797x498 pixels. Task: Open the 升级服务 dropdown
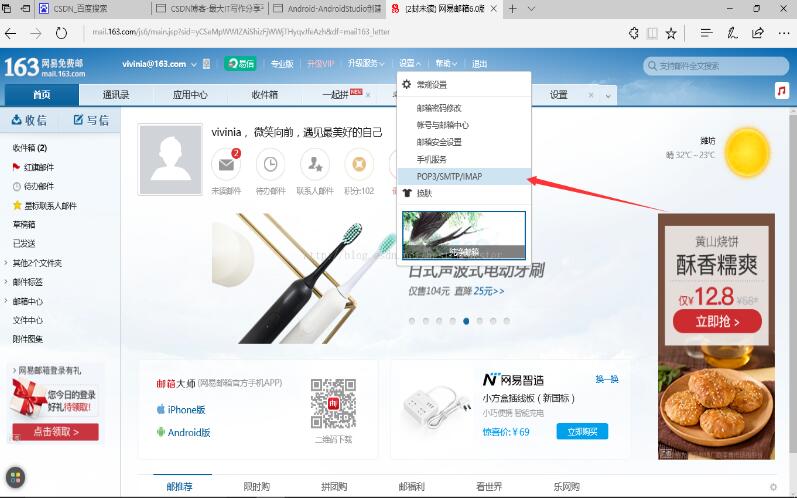[x=366, y=64]
